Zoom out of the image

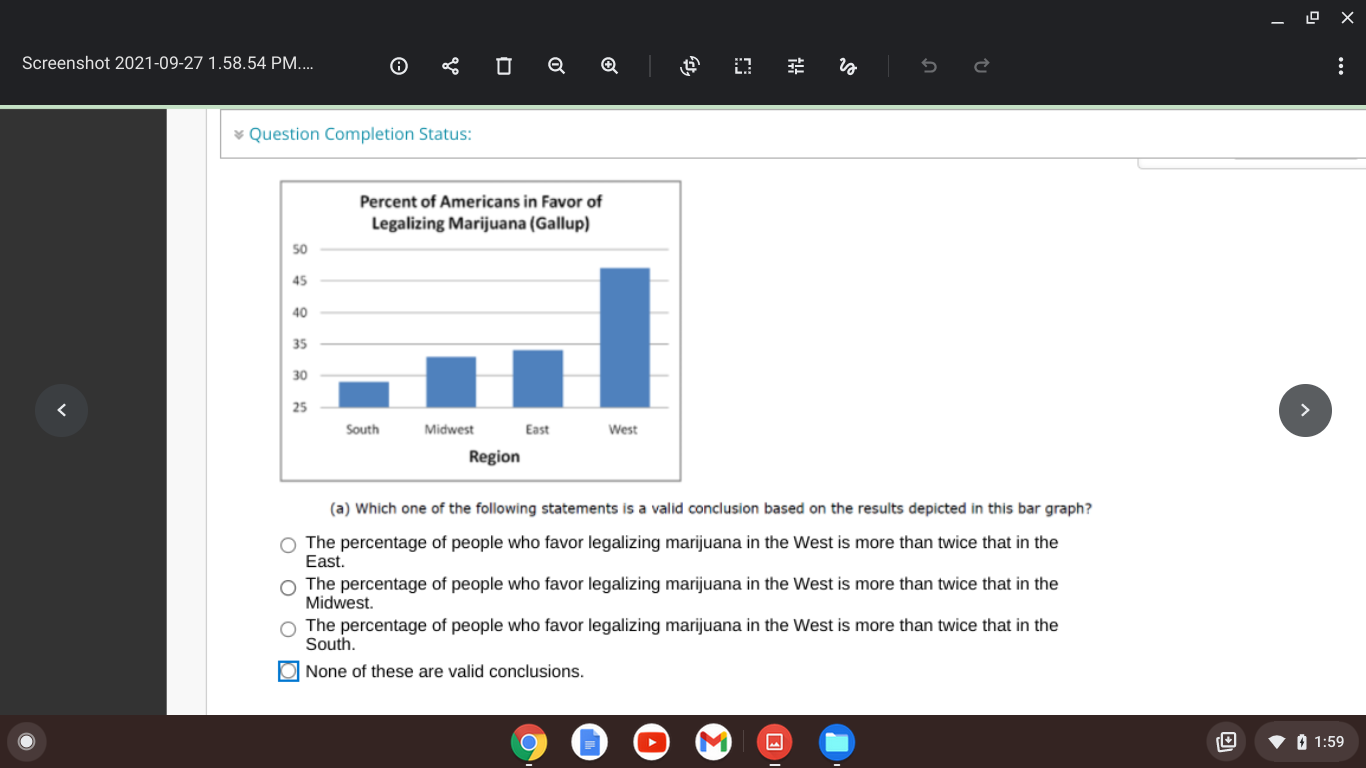pyautogui.click(x=556, y=66)
